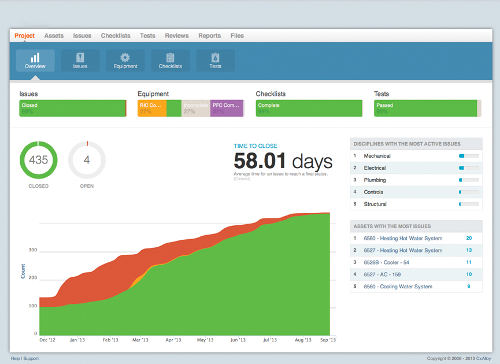Select the Controls discipline row

(416, 192)
